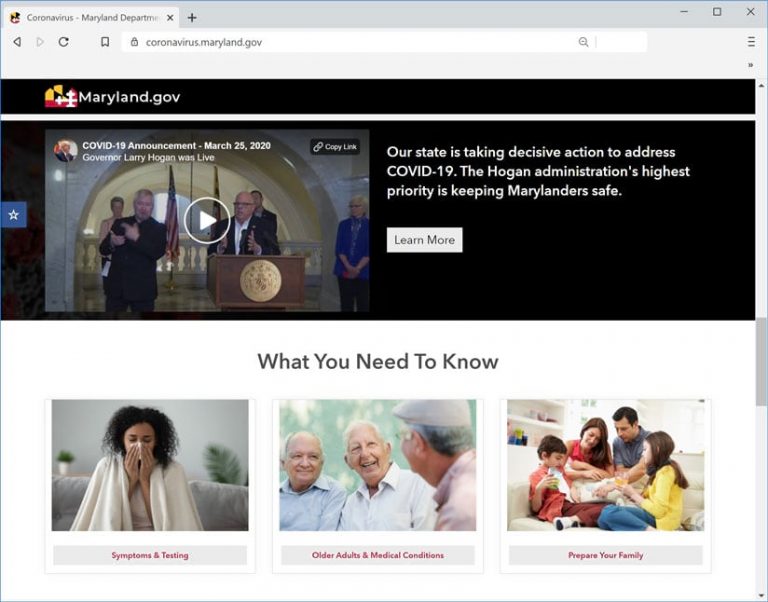Click the page vertical scrollbar thumb
The width and height of the screenshot is (768, 602).
[x=761, y=361]
